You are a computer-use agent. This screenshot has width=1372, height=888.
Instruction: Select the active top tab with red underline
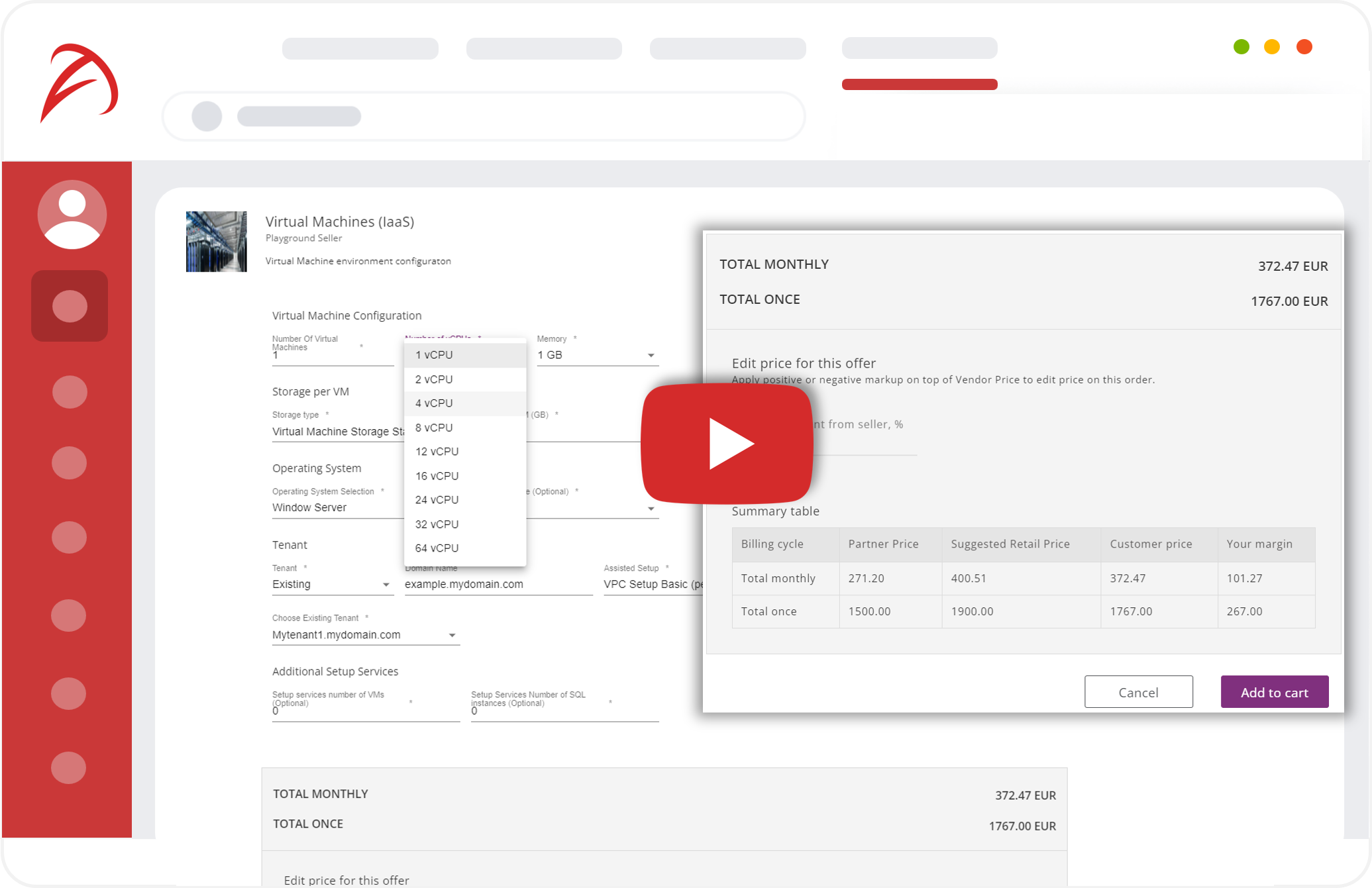coord(920,48)
